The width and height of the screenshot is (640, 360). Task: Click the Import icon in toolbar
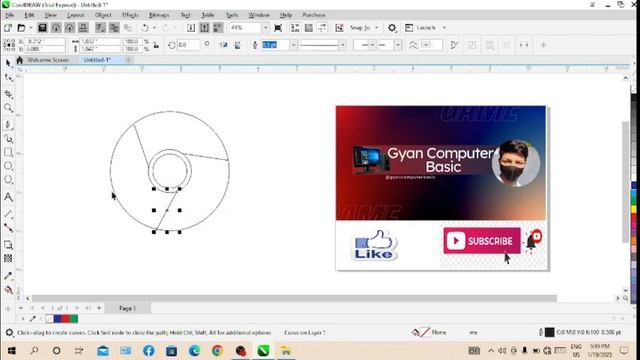pos(191,28)
